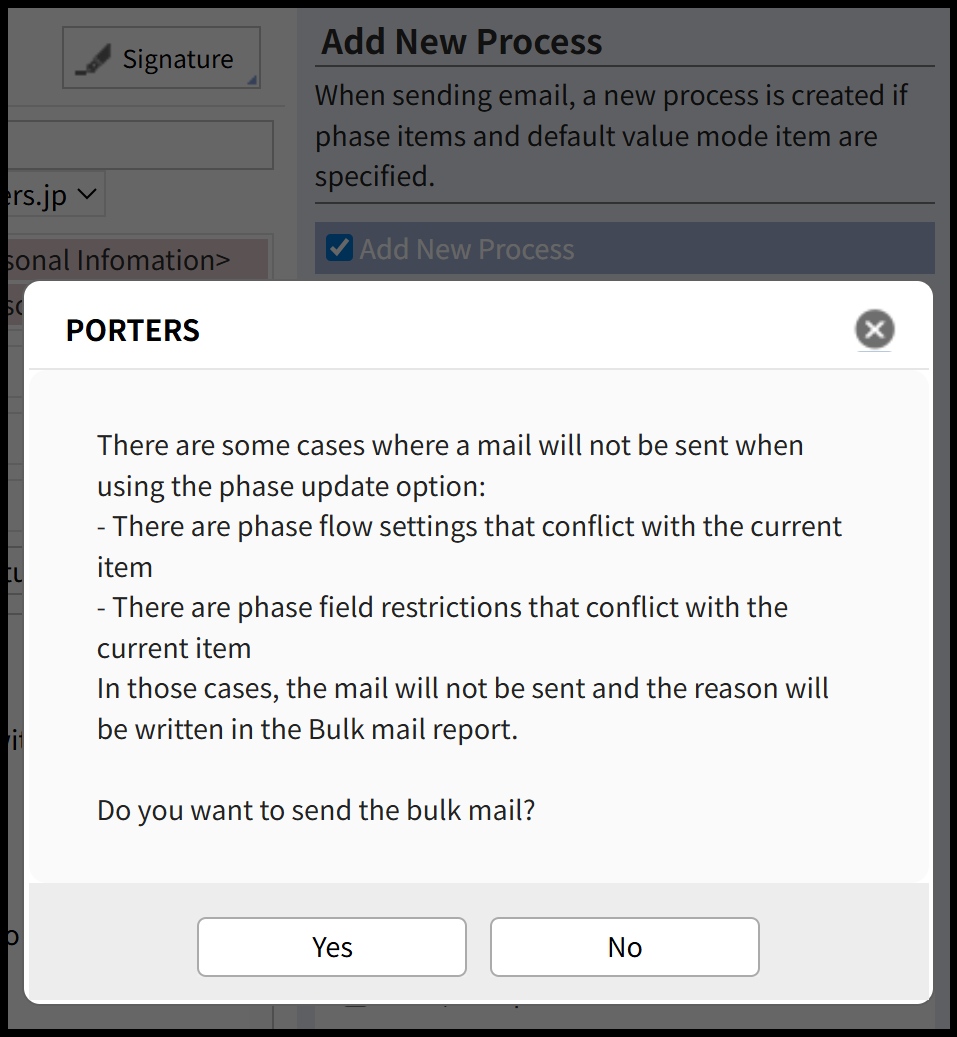957x1037 pixels.
Task: Uncheck the Add New Process checkbox
Action: click(x=340, y=248)
